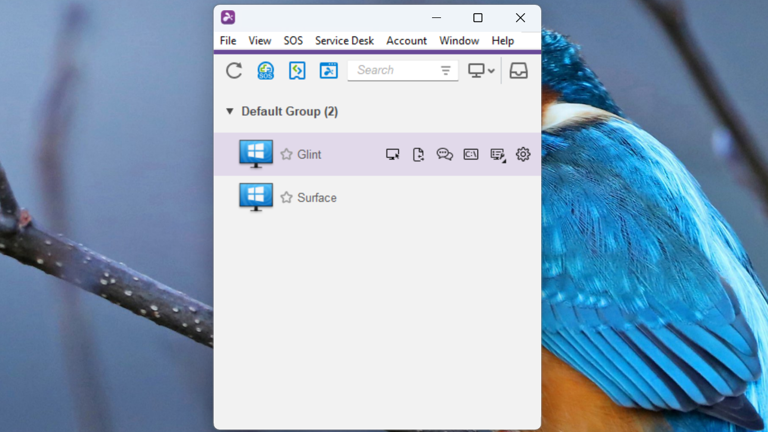Click the refresh computer list icon
This screenshot has height=432, width=768.
234,71
